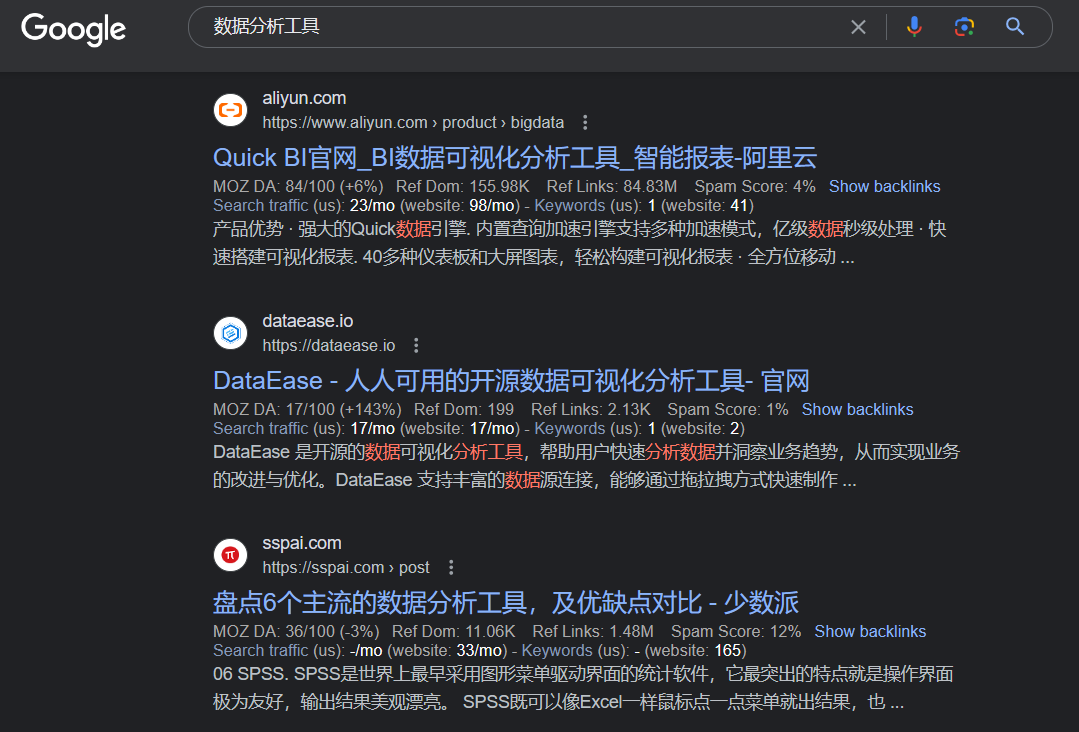Screen dimensions: 1079x732
Task: Click the sspai.com site name
Action: (301, 543)
